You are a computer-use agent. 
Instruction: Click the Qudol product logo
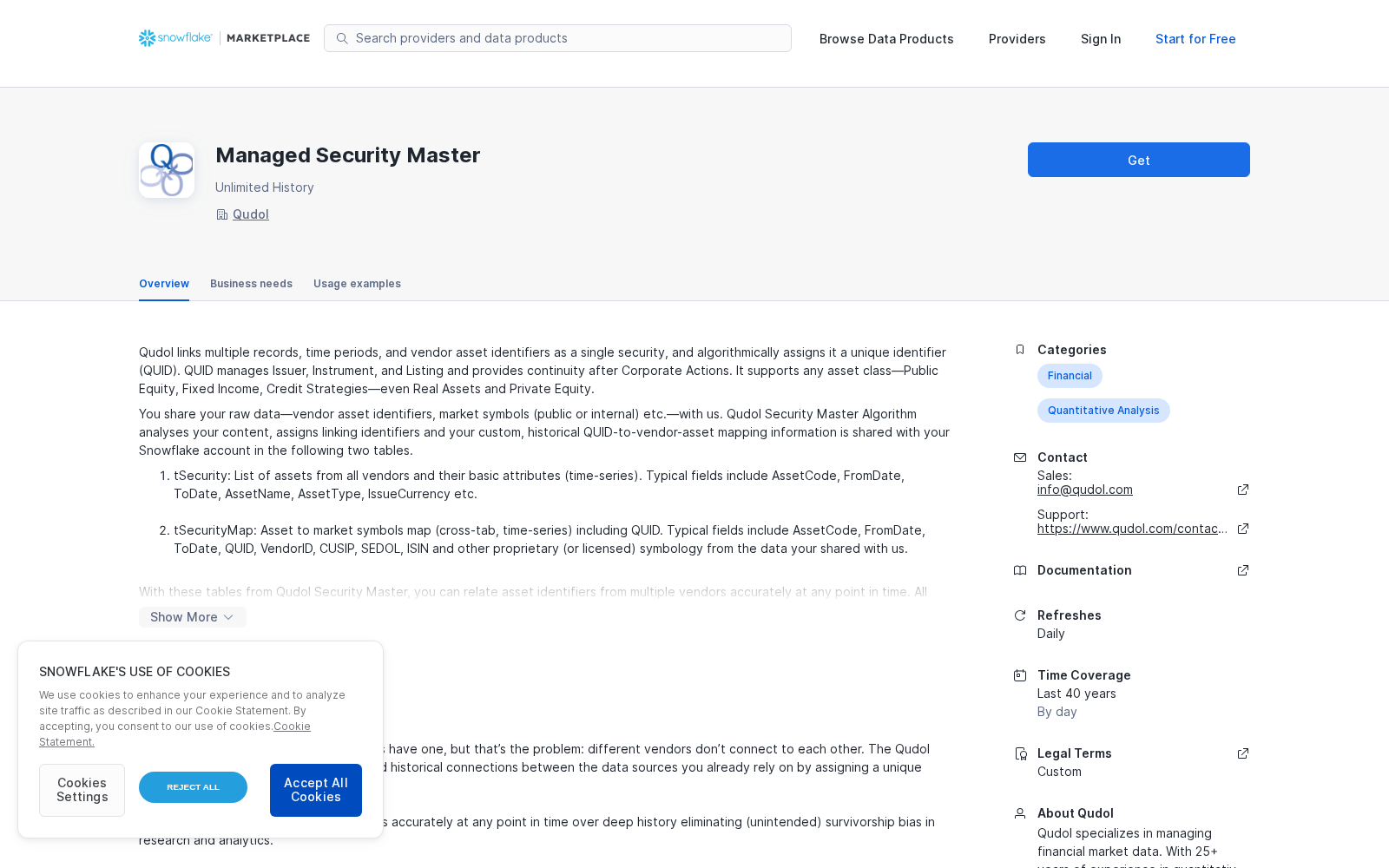click(x=167, y=170)
